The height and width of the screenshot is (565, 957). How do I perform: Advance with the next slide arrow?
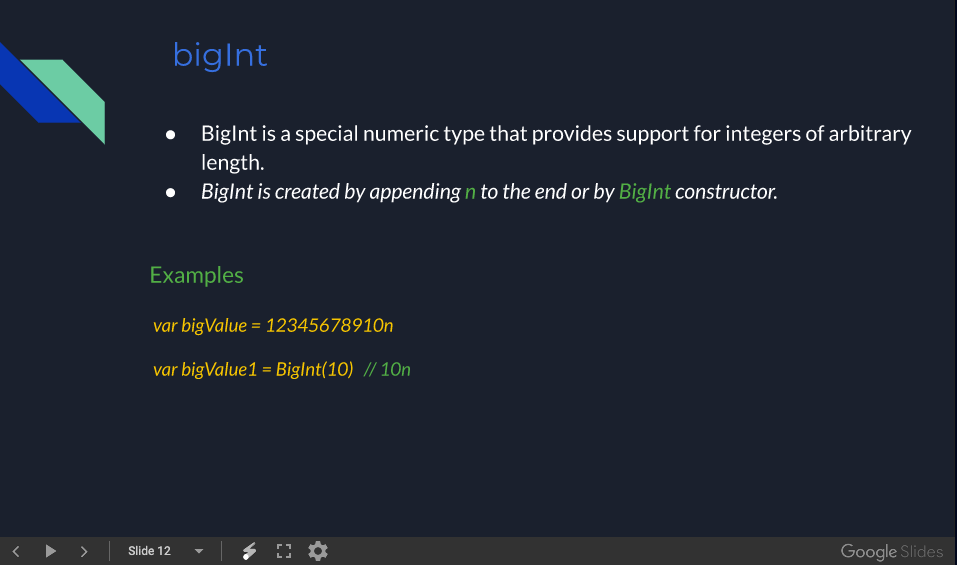click(84, 551)
